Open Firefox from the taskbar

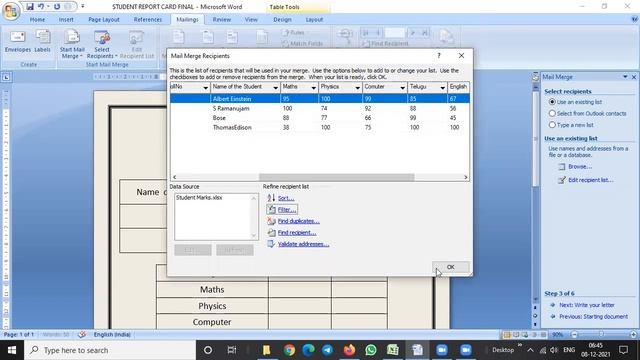[x=349, y=350]
